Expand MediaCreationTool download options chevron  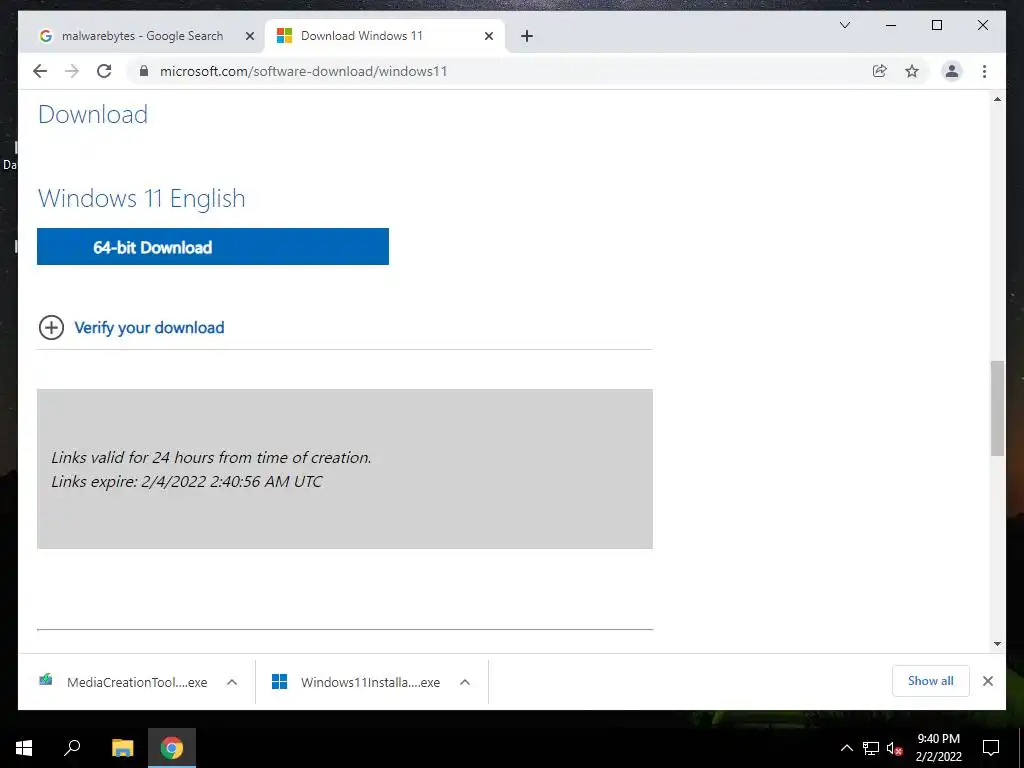coord(232,682)
